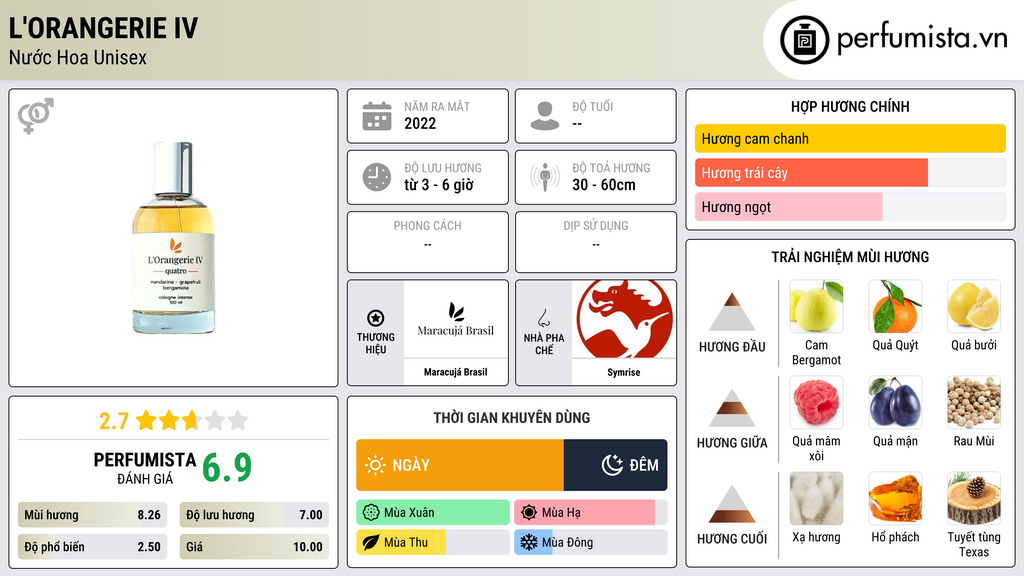Click the Hương cam chanh accord bar
This screenshot has height=576, width=1024.
[x=850, y=138]
